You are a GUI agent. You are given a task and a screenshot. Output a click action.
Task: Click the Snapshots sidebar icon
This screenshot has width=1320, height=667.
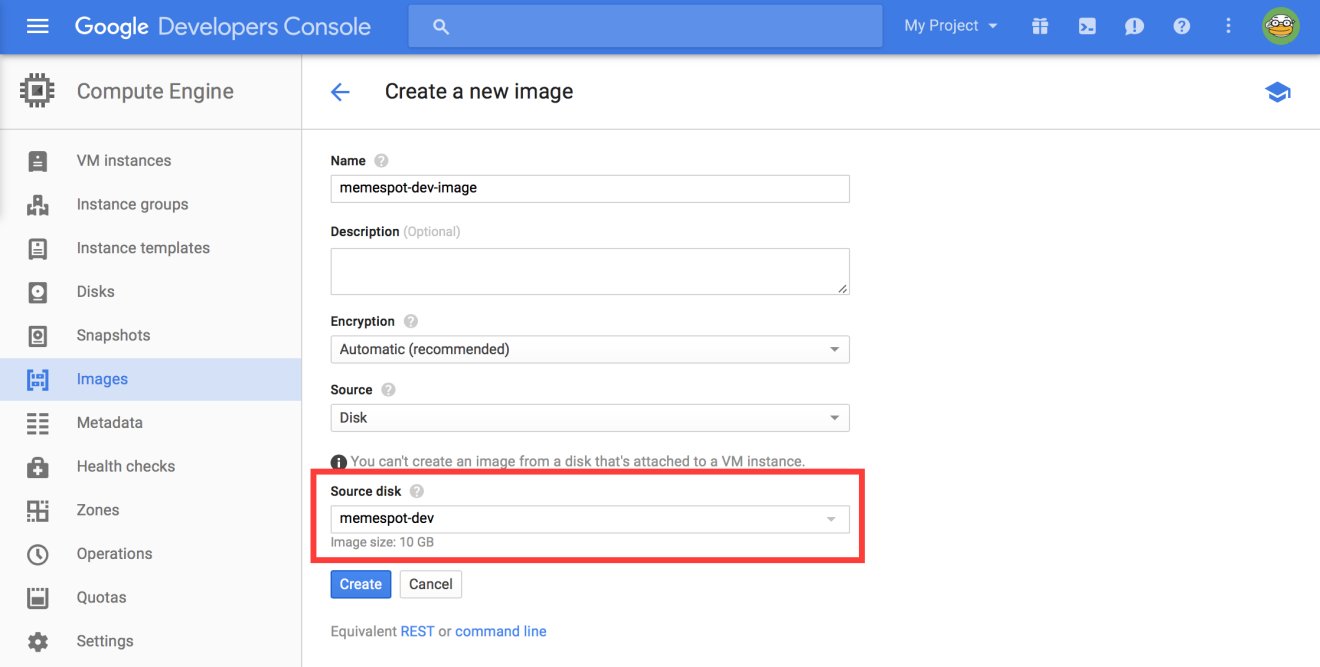coord(38,335)
